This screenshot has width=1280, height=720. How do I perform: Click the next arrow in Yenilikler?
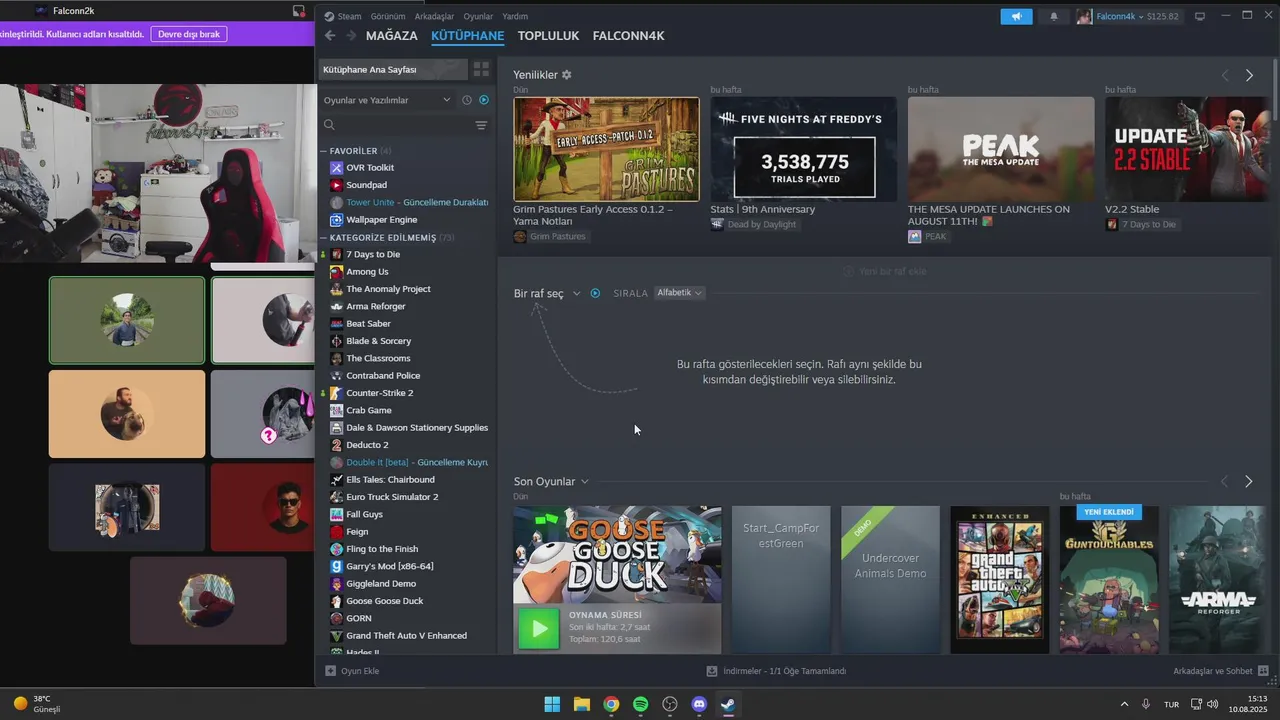[x=1249, y=75]
